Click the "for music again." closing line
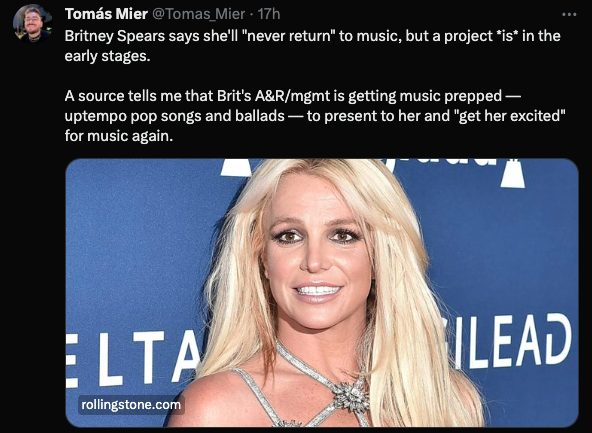Image resolution: width=592 pixels, height=433 pixels. click(119, 136)
